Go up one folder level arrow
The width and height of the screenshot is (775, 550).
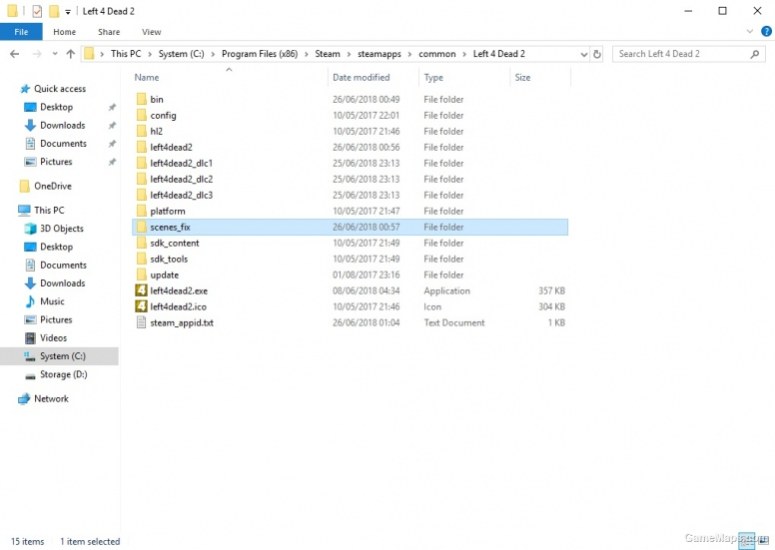tap(71, 54)
